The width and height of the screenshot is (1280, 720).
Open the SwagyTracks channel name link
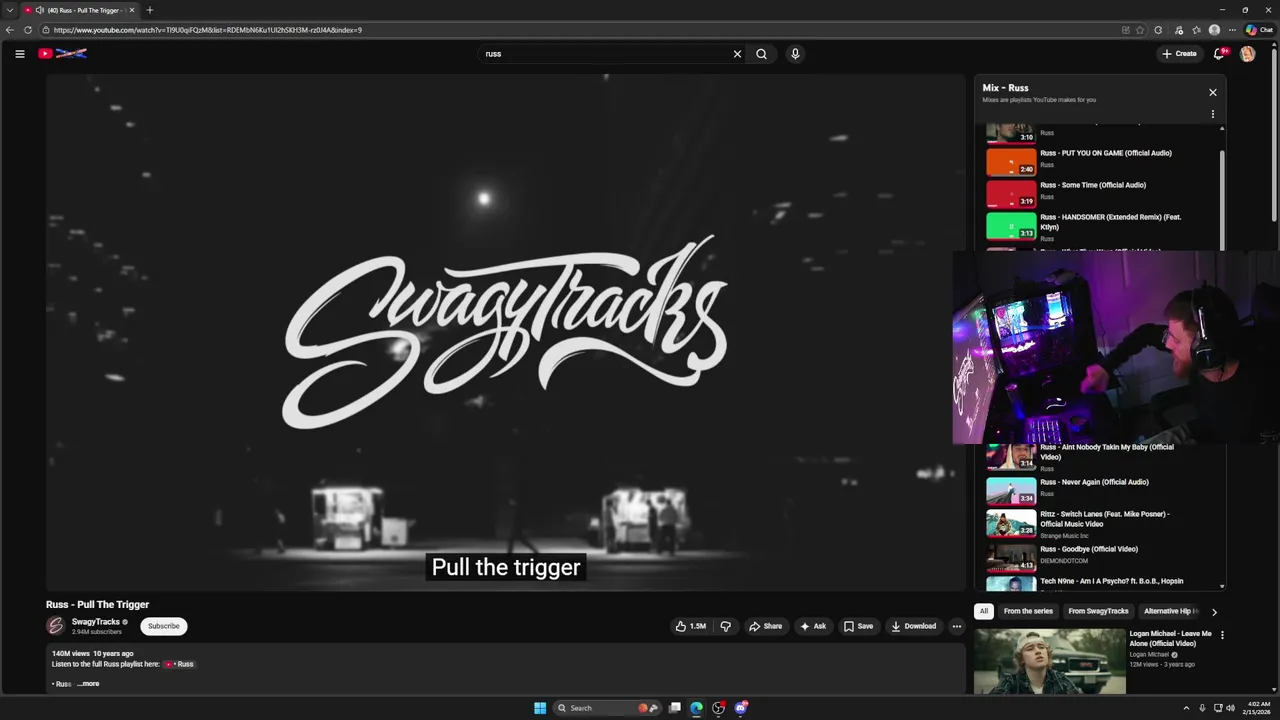pos(95,622)
